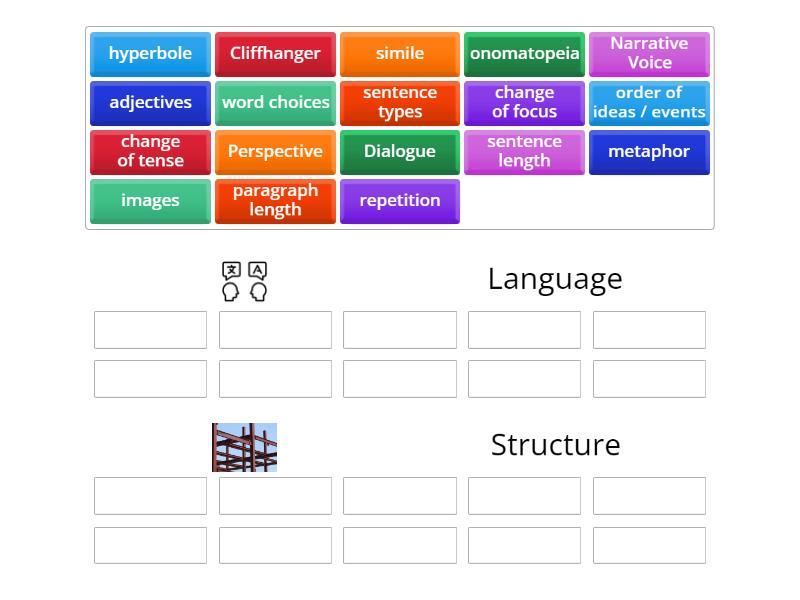
Task: Click the translation heads icon beside Language
Action: pos(245,281)
